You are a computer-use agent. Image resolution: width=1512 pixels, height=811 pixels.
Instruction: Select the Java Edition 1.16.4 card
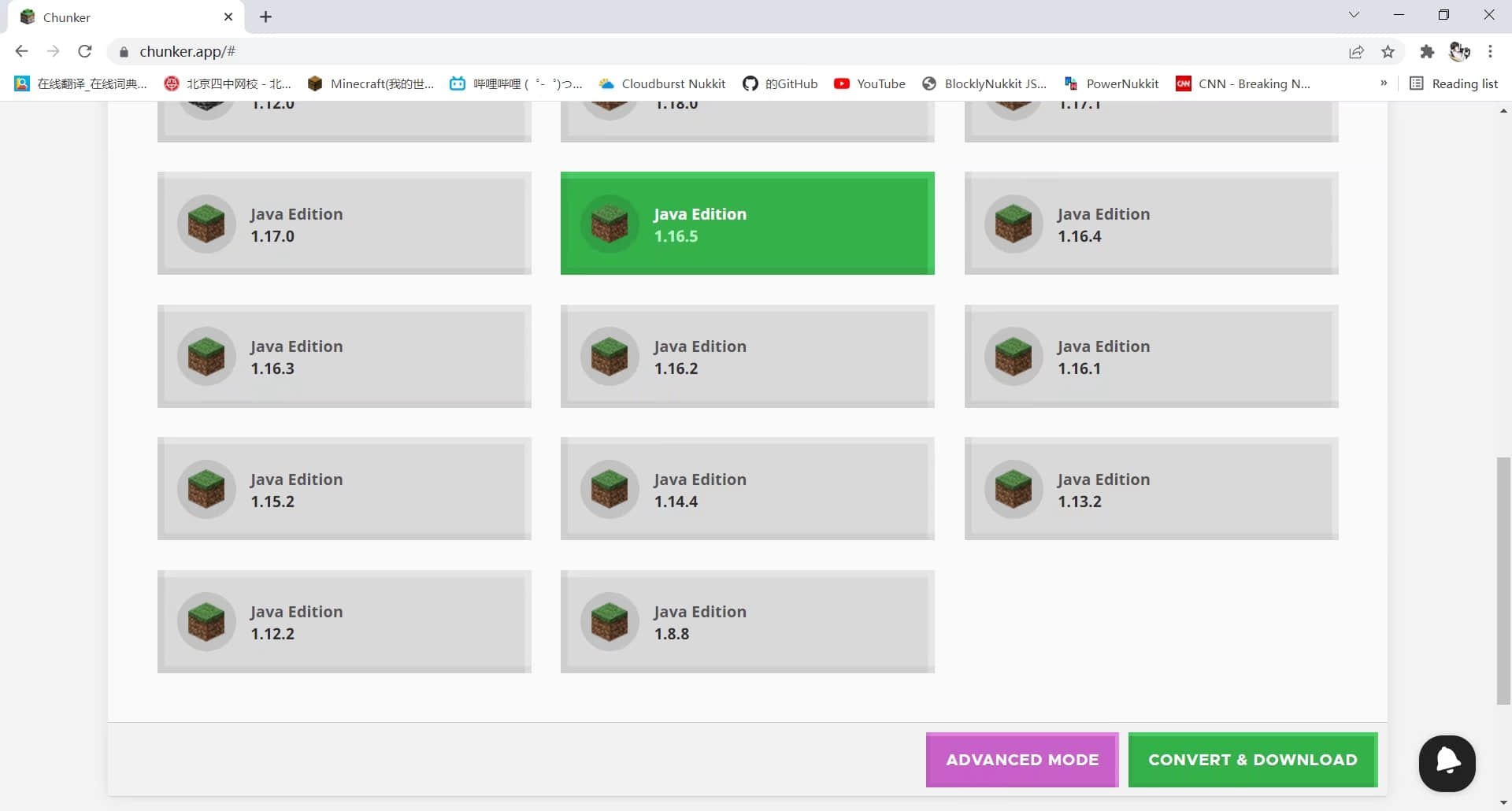[x=1151, y=224]
